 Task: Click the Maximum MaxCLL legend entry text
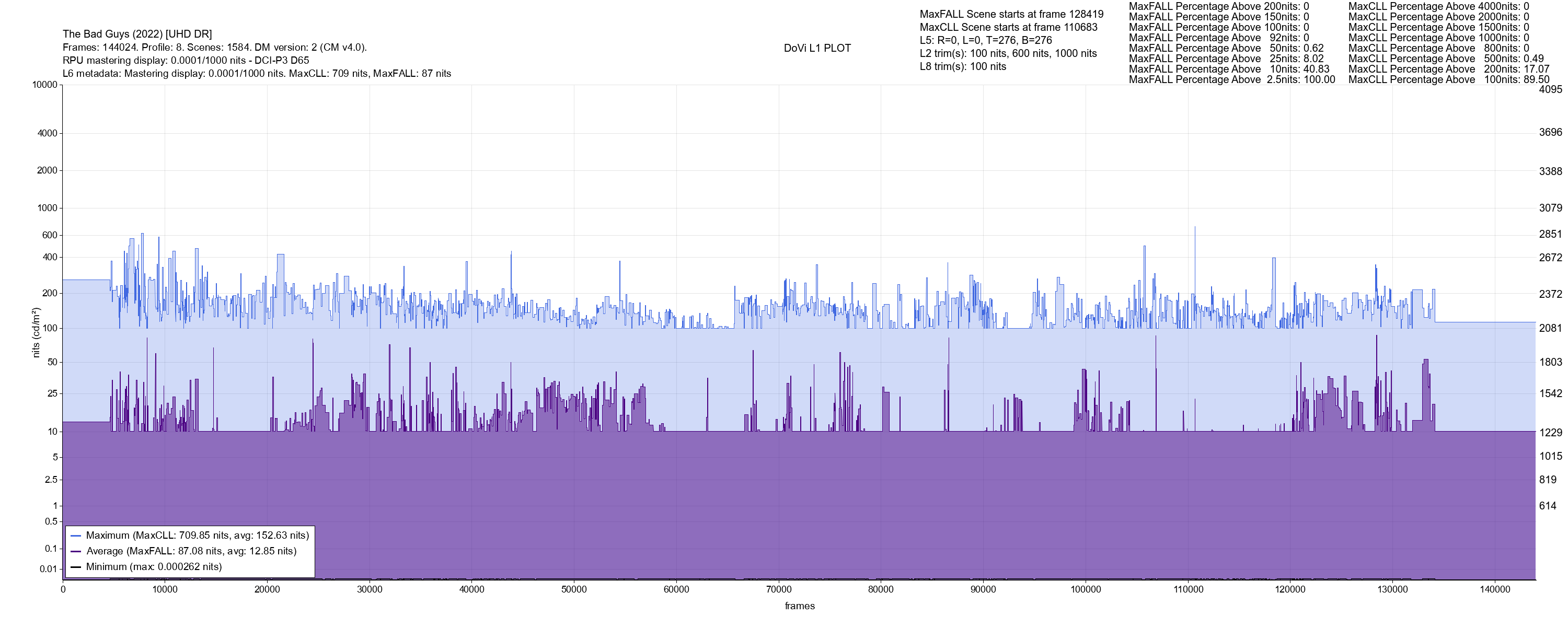tap(197, 536)
